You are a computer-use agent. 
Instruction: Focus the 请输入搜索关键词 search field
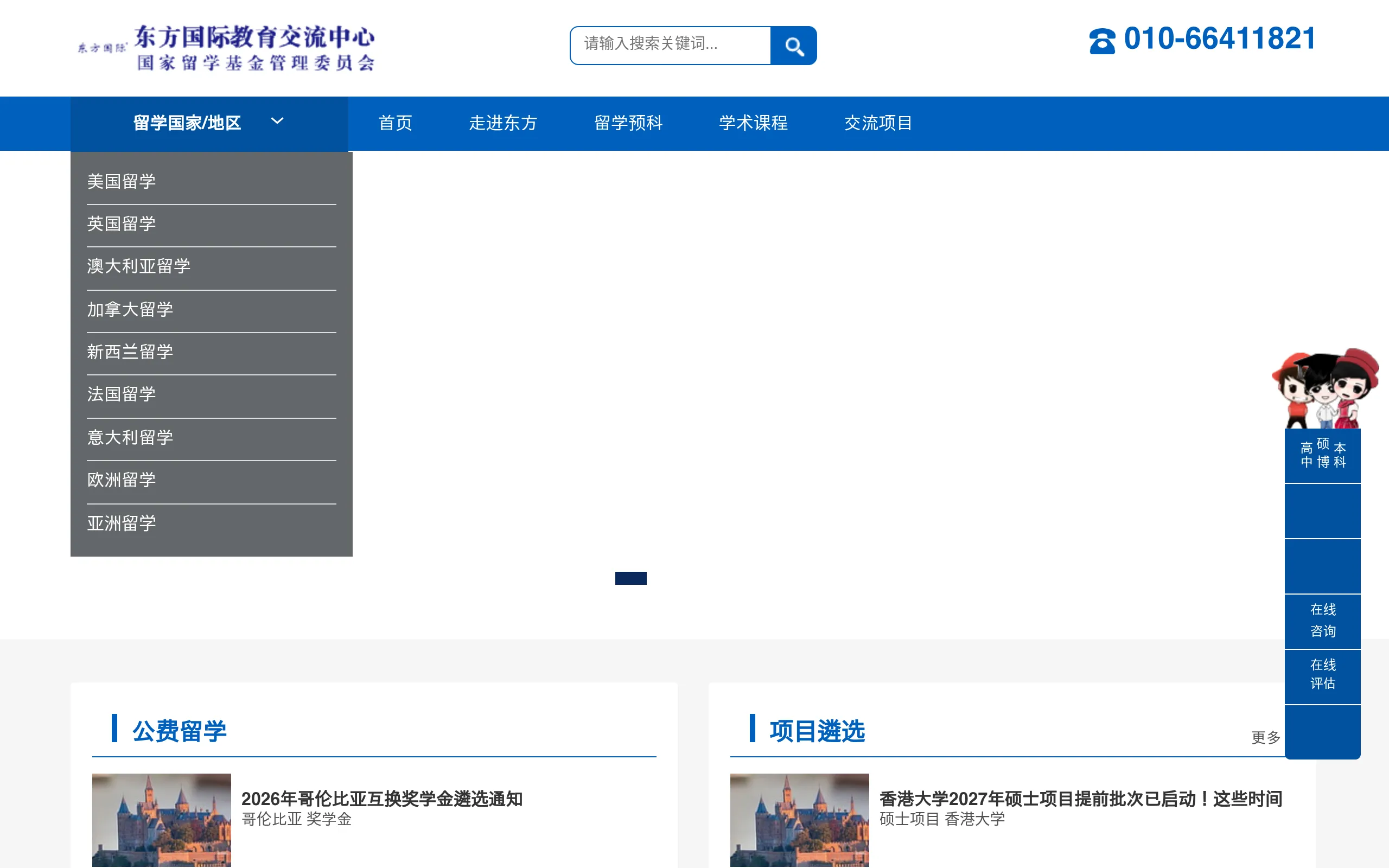pos(670,46)
